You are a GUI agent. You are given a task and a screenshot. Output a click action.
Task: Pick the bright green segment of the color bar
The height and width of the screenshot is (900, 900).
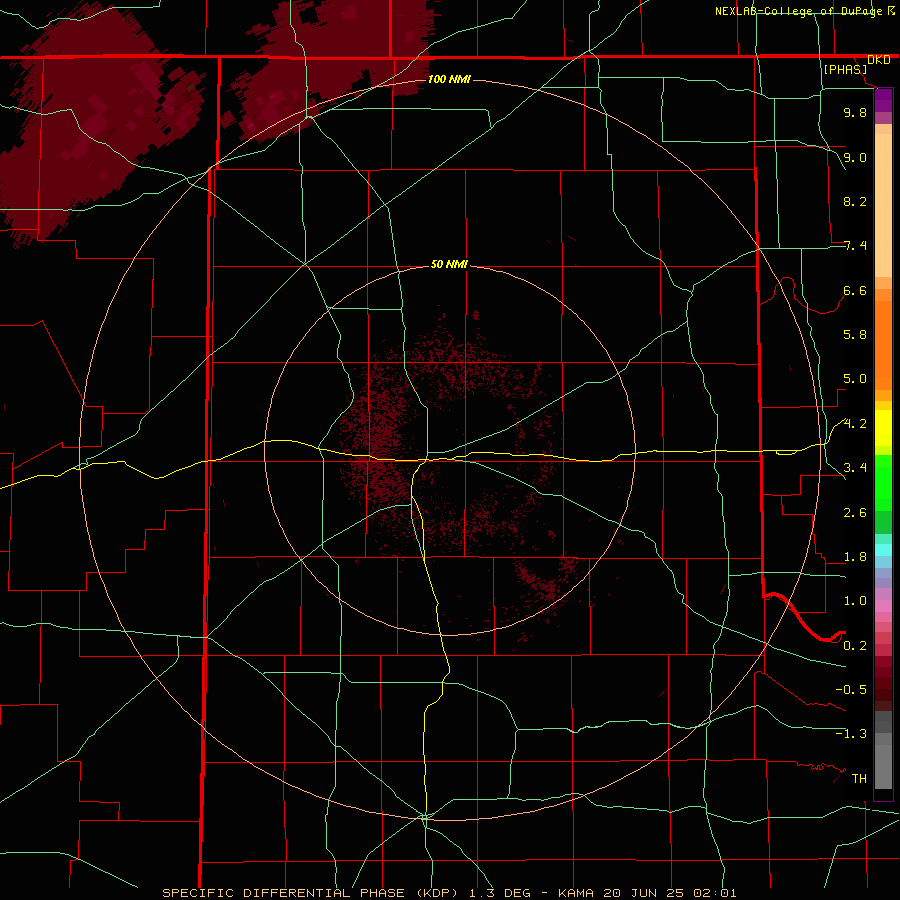pos(883,482)
